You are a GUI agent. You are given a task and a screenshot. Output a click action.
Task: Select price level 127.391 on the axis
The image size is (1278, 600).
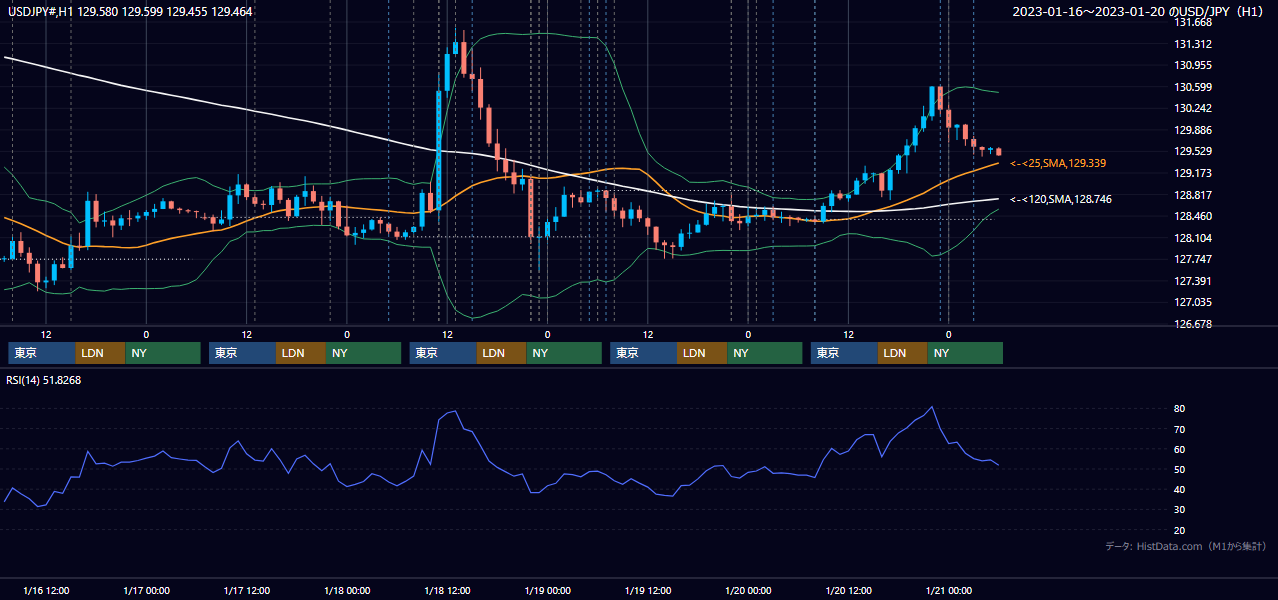[1193, 281]
